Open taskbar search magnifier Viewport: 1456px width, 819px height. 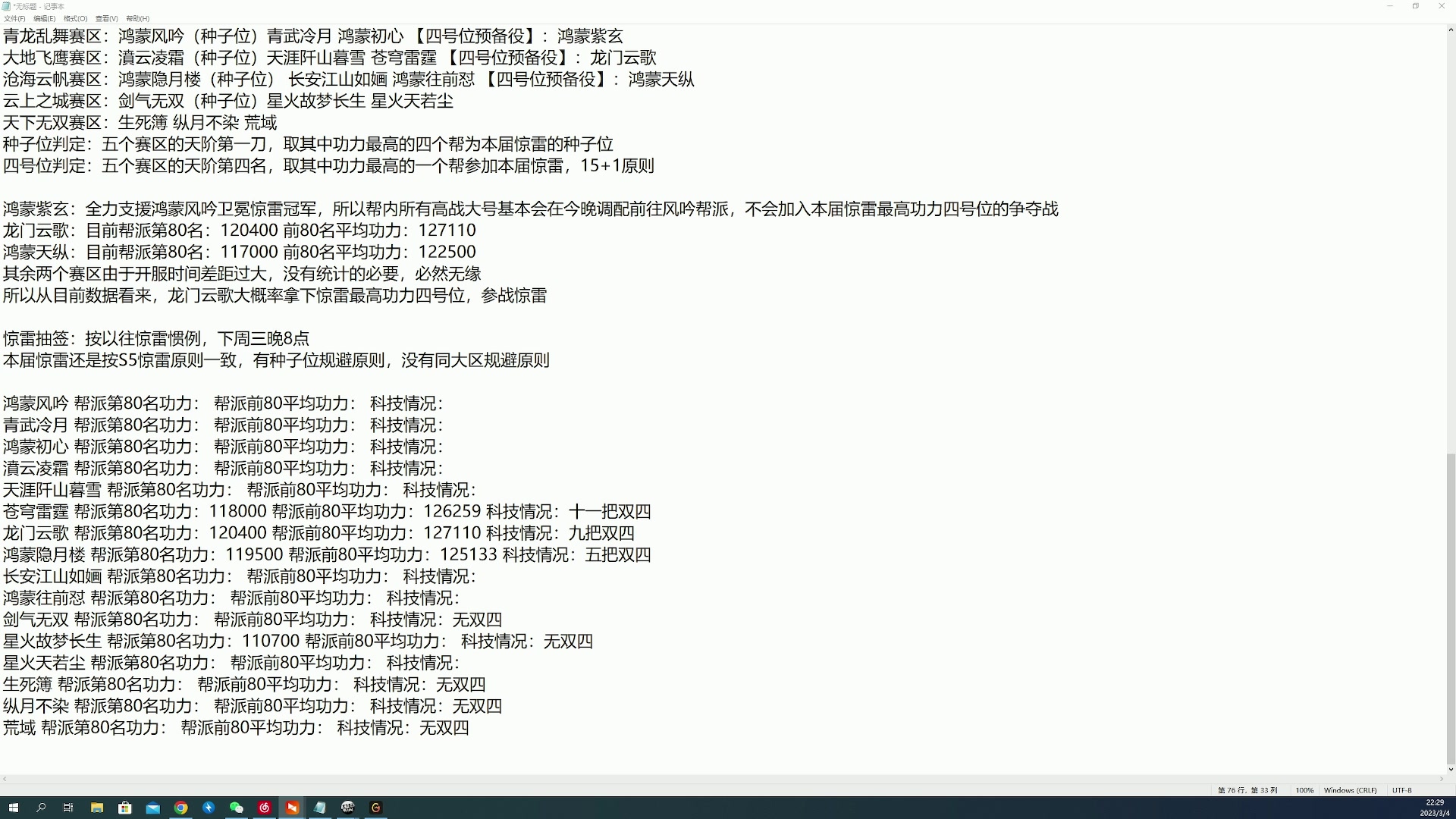pos(41,808)
